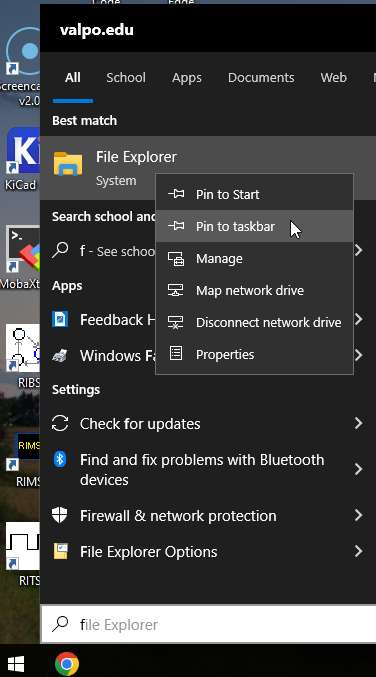
Task: Click the magnifier icon in the search box
Action: click(x=60, y=623)
